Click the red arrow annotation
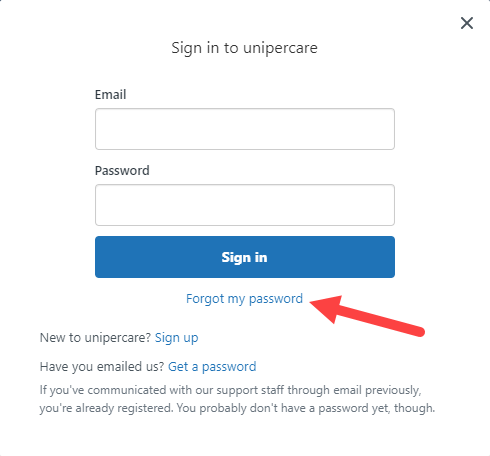 367,315
